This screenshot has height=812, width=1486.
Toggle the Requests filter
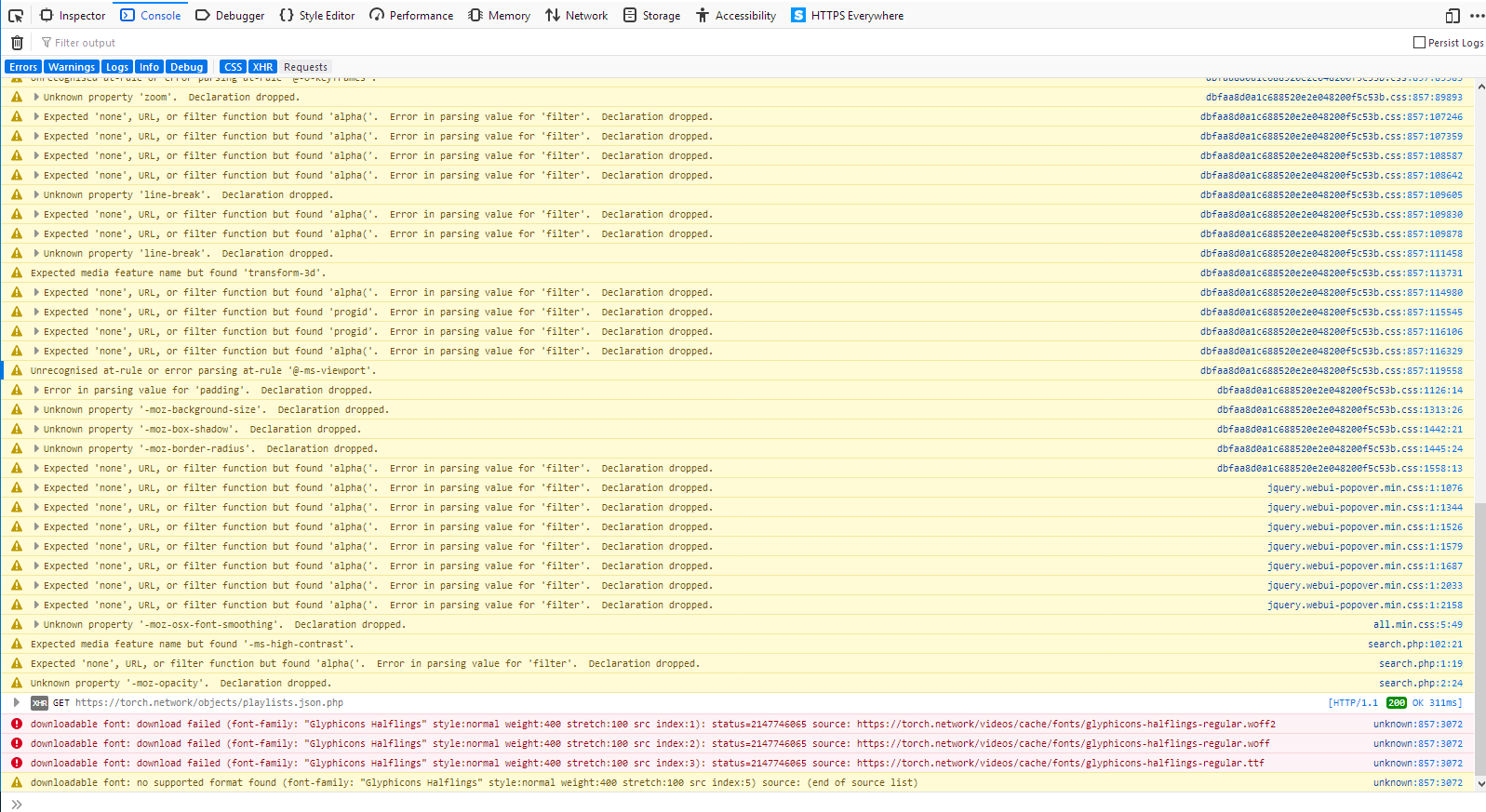[305, 67]
